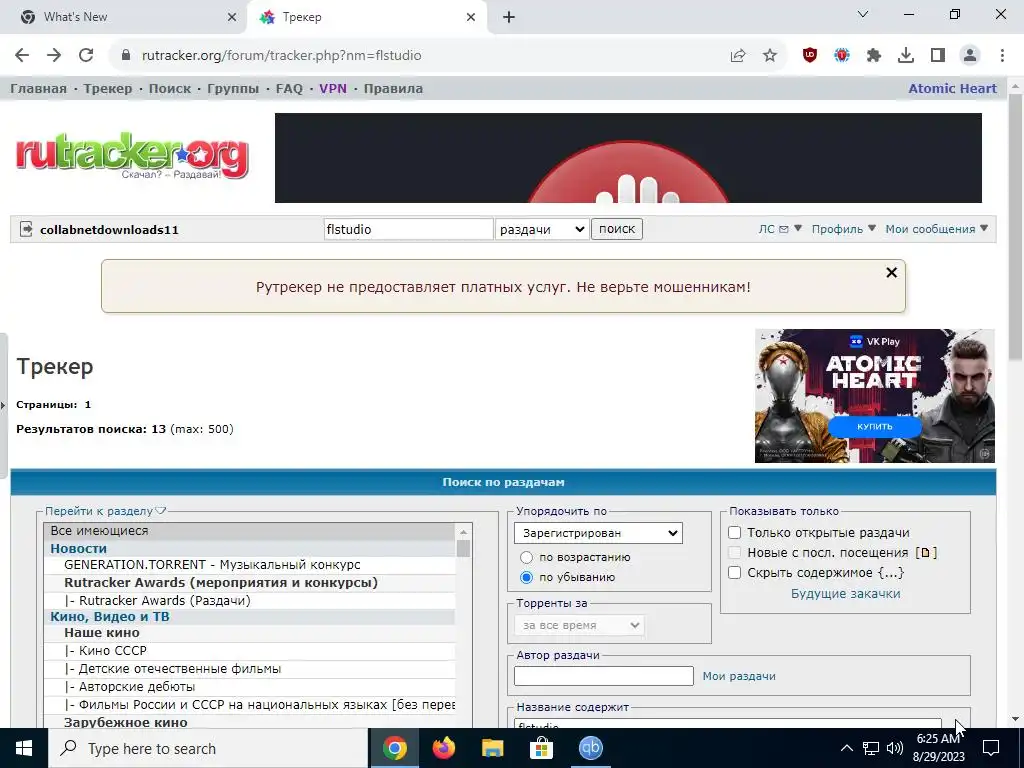Open Группы in the top navigation
The width and height of the screenshot is (1024, 768).
pyautogui.click(x=233, y=88)
